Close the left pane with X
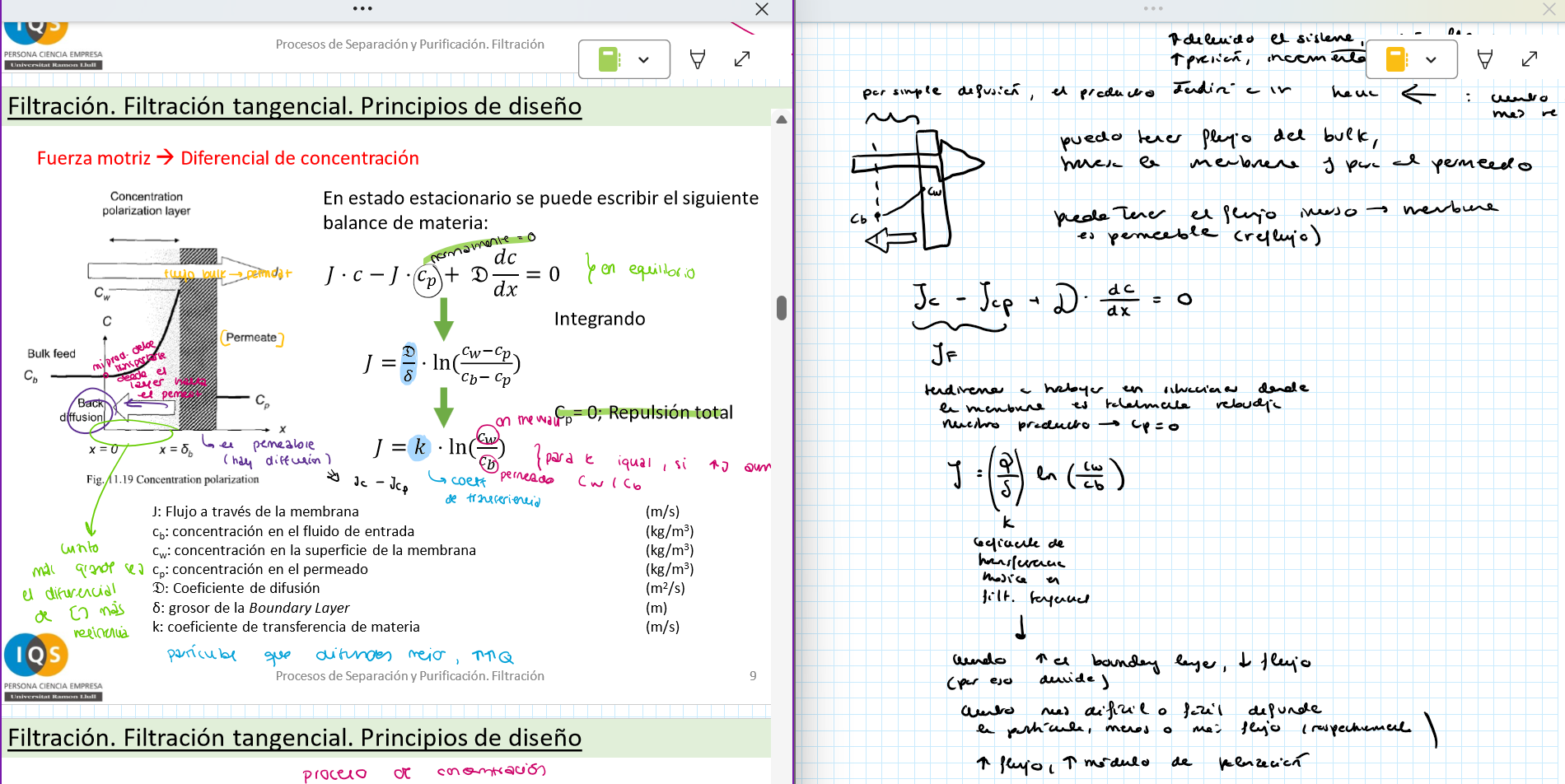The width and height of the screenshot is (1565, 784). (762, 9)
